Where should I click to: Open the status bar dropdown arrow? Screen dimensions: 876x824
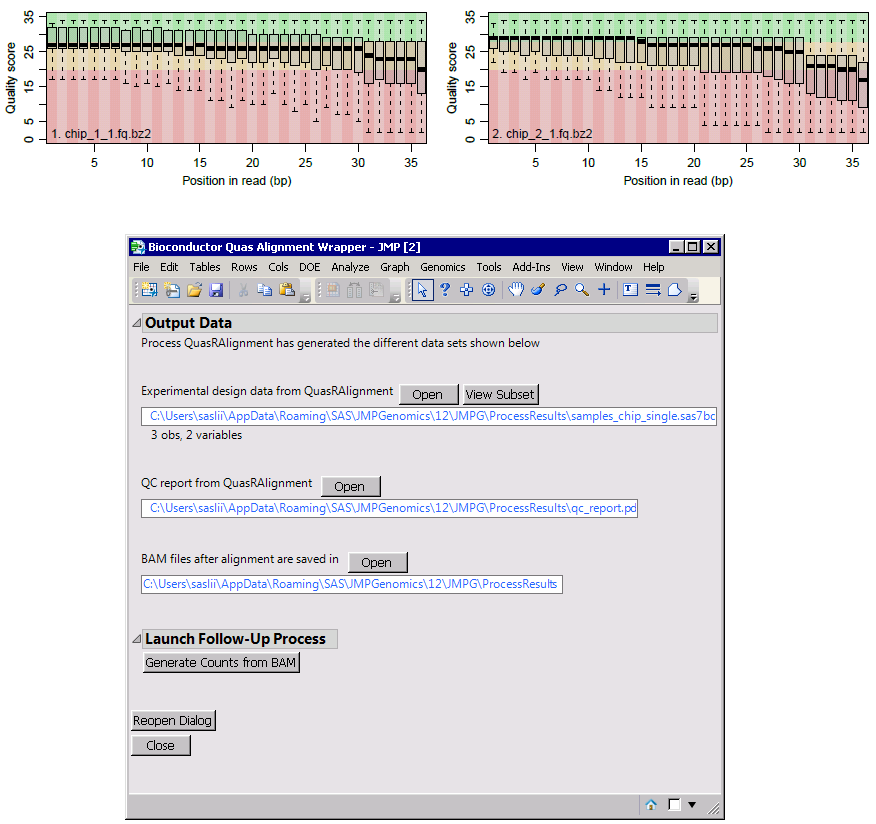pyautogui.click(x=692, y=805)
